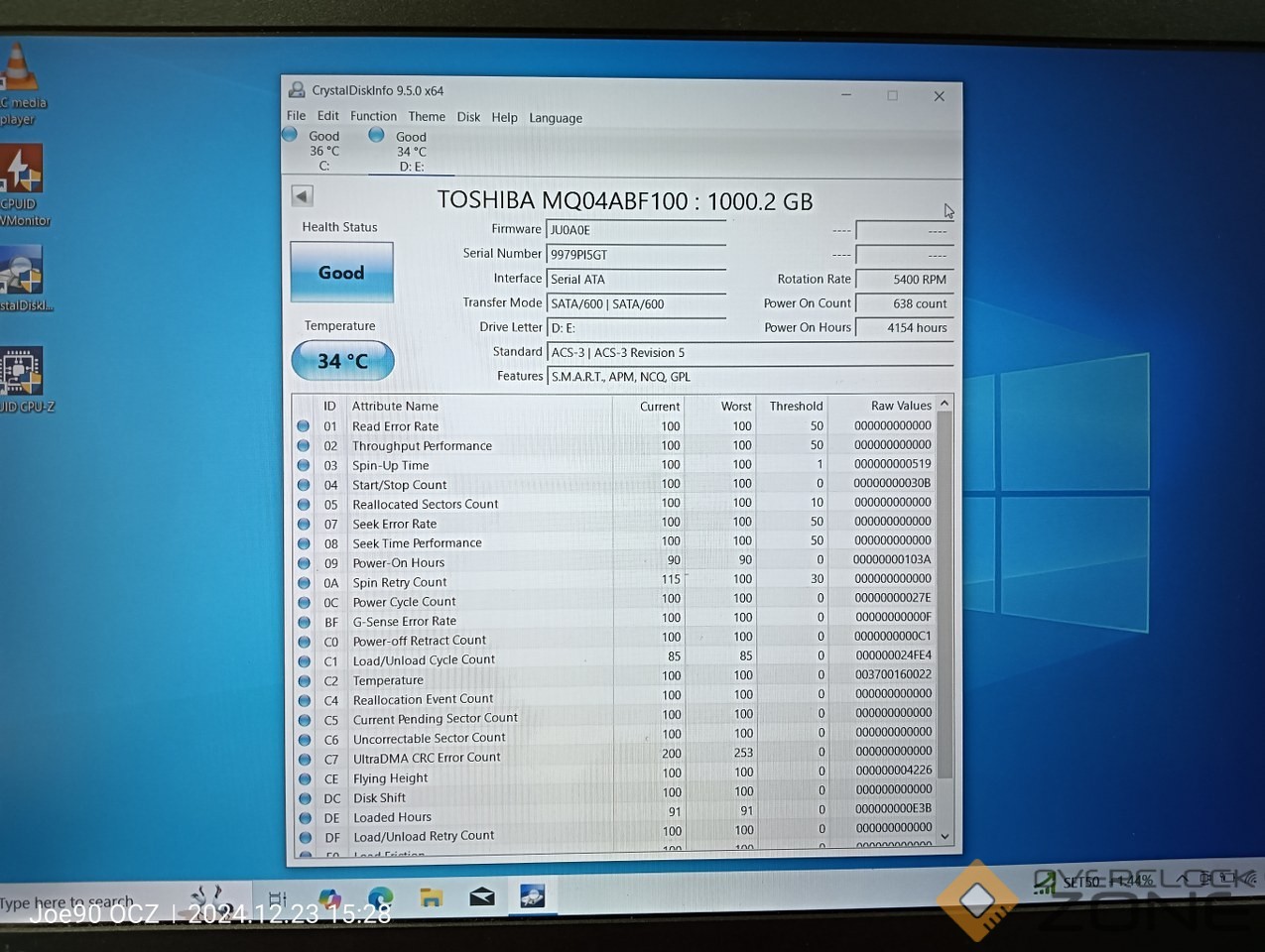The height and width of the screenshot is (952, 1265).
Task: Click the status circle for G-Sense Error Rate
Action: [304, 622]
